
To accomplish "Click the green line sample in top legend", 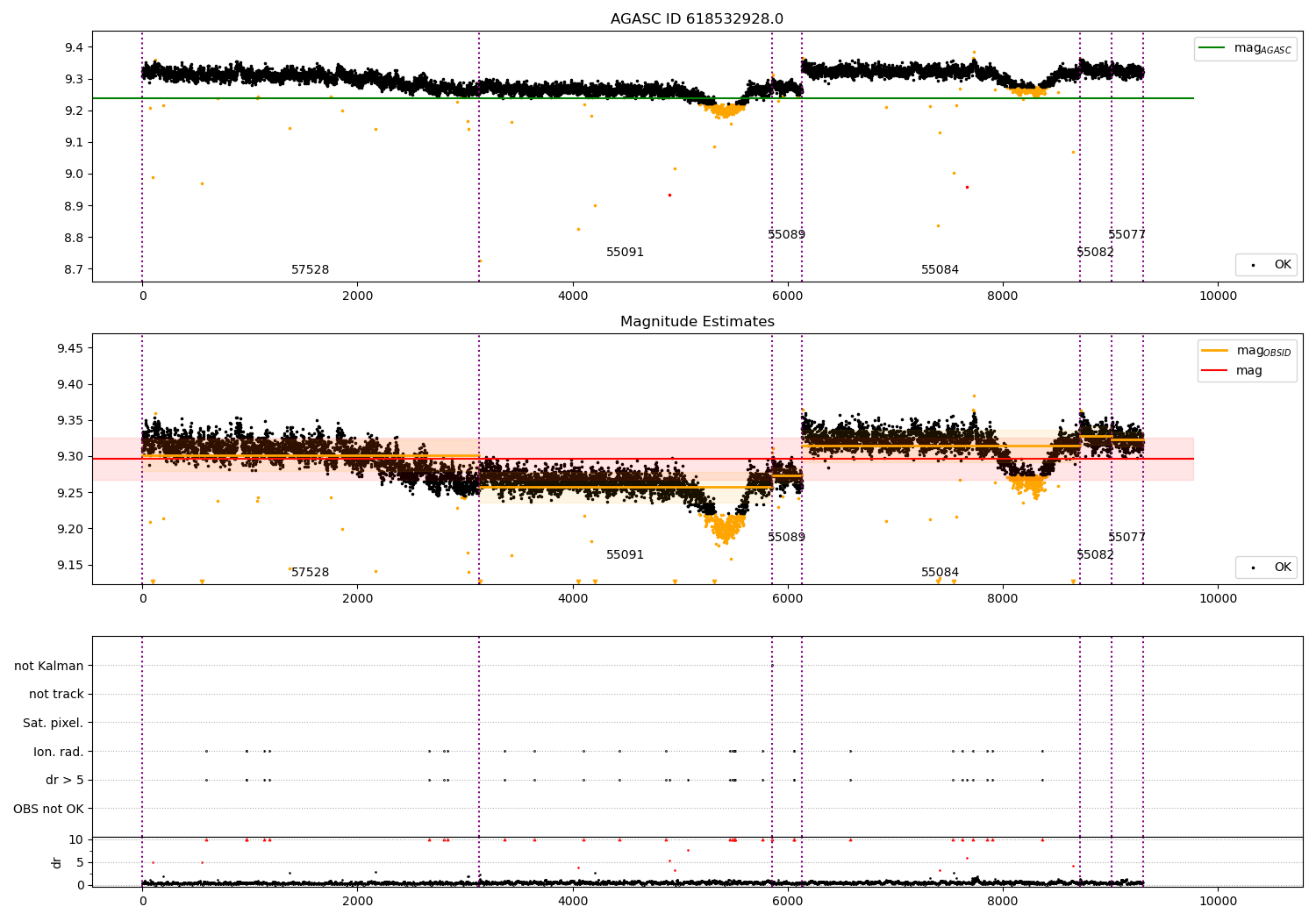I will click(x=1212, y=48).
